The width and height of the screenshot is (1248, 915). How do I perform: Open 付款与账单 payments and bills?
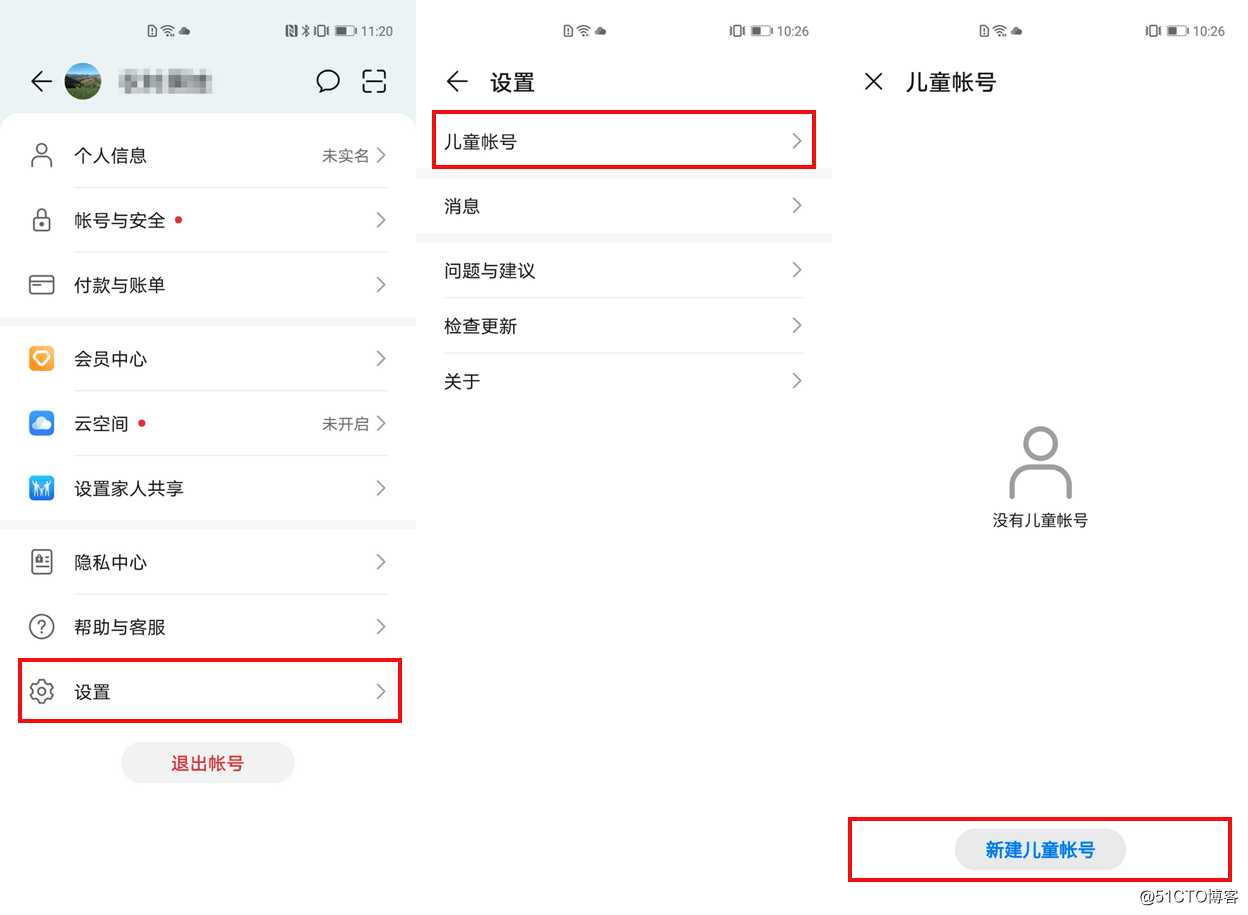208,285
